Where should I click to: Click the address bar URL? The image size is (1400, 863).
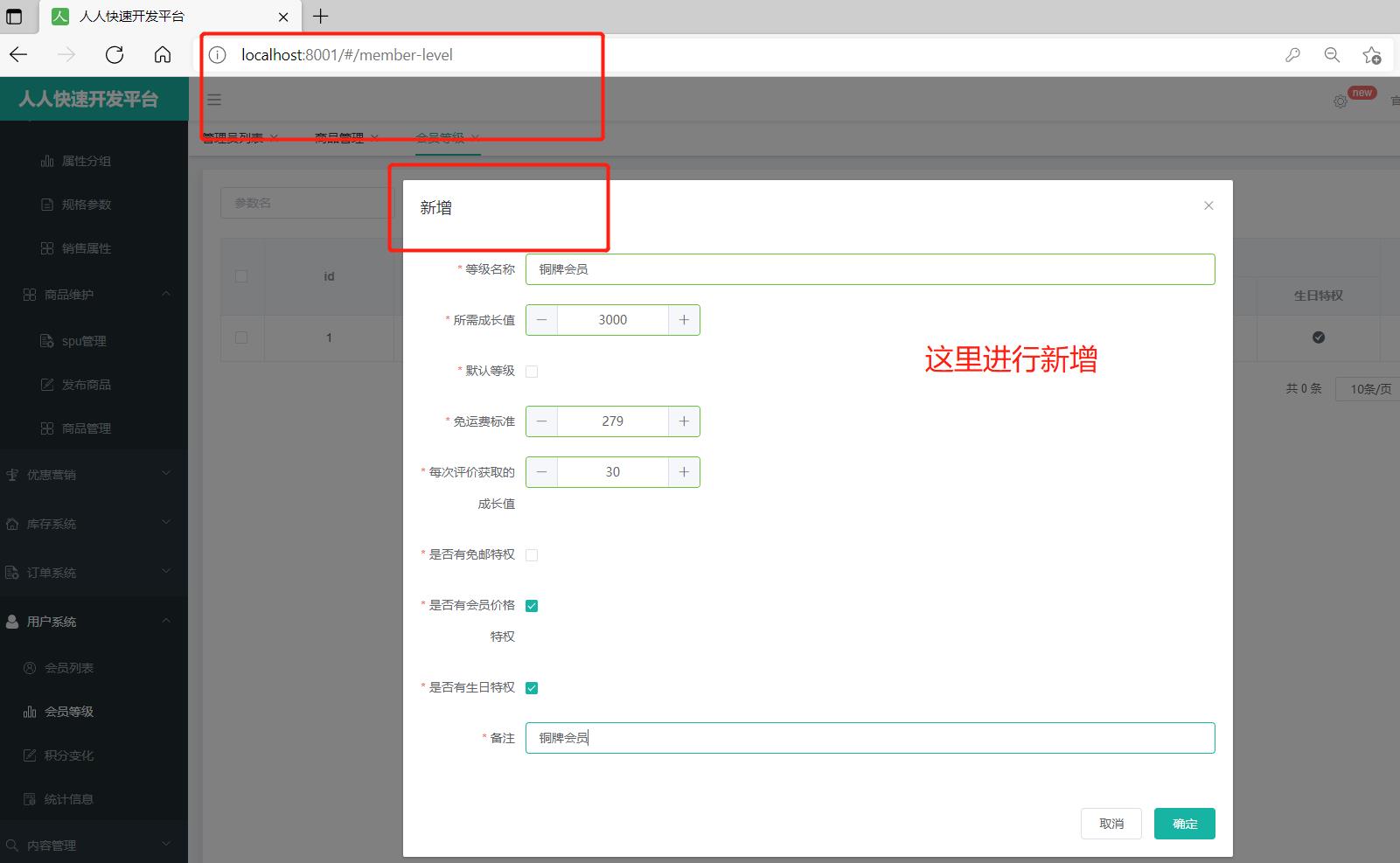[347, 55]
